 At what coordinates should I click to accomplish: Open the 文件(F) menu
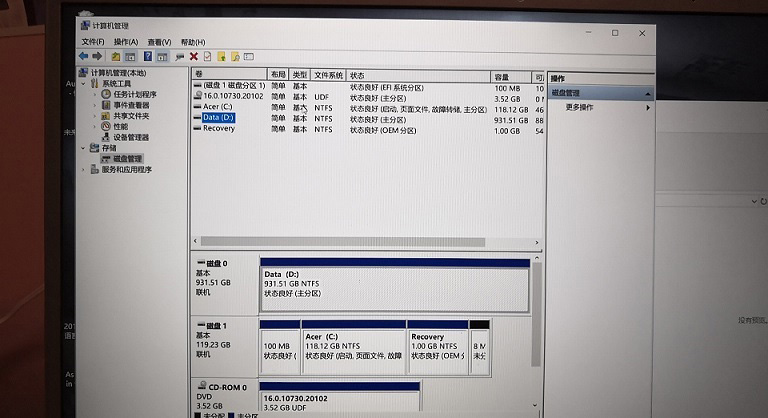tap(93, 42)
